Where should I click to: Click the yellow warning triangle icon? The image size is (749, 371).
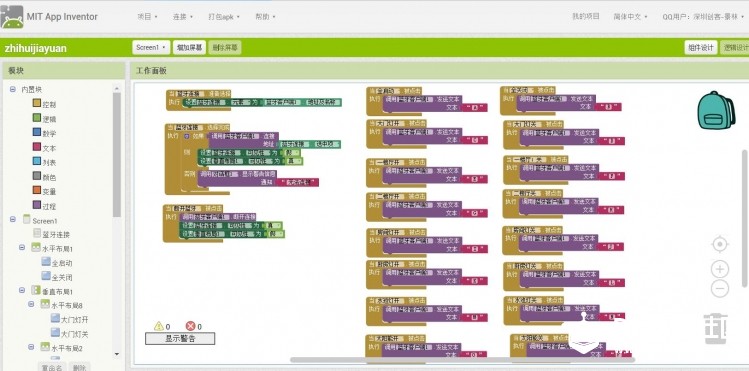click(x=159, y=326)
